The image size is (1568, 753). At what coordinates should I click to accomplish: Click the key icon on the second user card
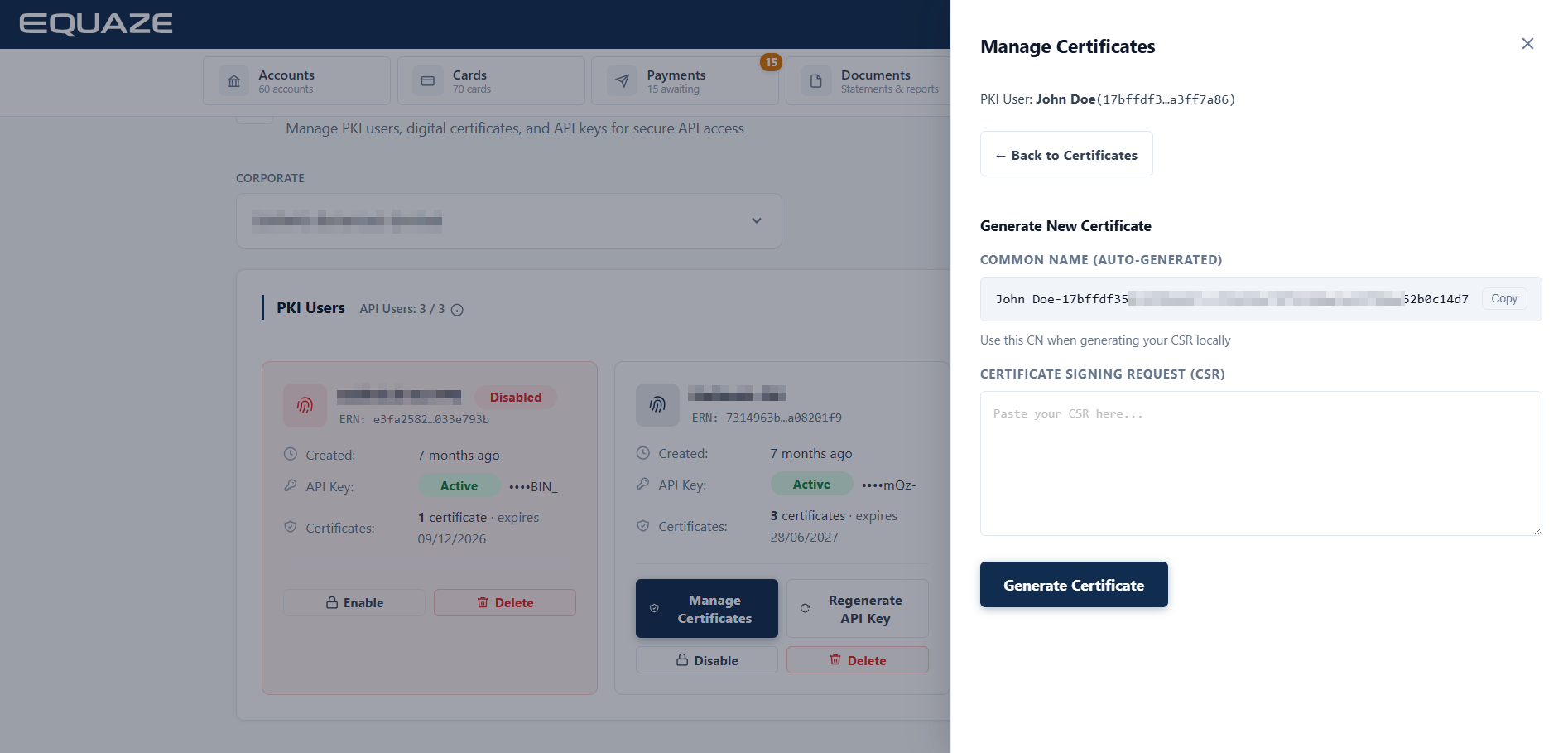[642, 484]
